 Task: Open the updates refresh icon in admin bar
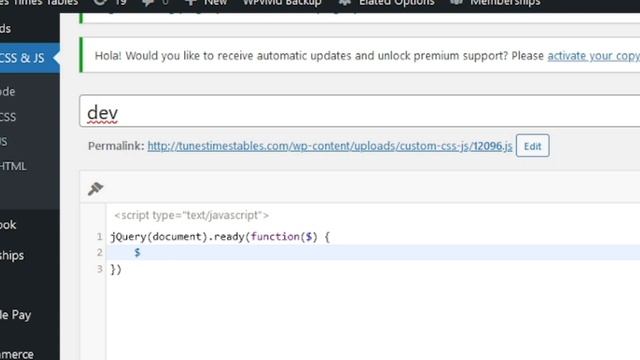pyautogui.click(x=100, y=2)
